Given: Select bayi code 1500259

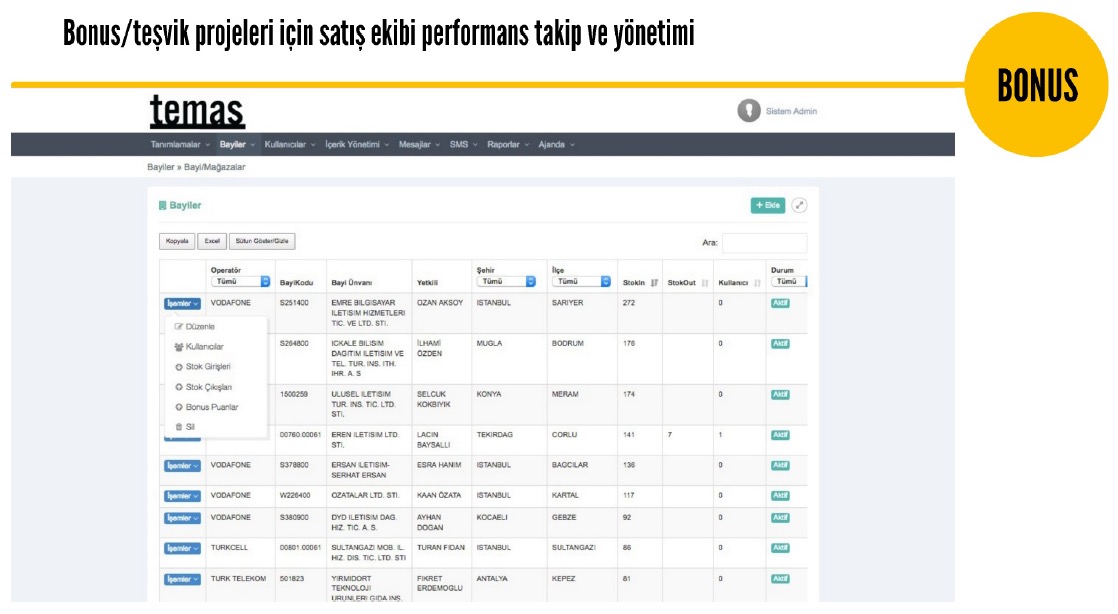Looking at the screenshot, I should tap(294, 394).
